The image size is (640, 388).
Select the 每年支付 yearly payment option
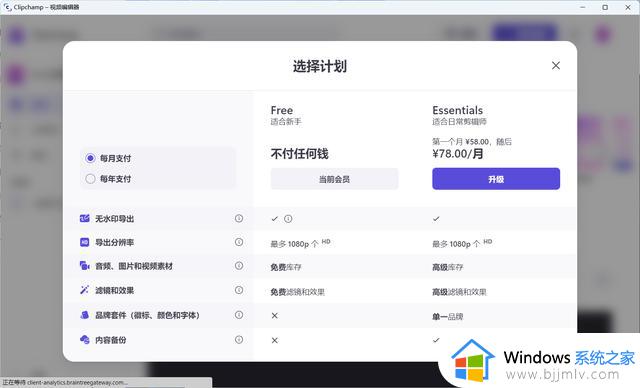click(x=90, y=179)
